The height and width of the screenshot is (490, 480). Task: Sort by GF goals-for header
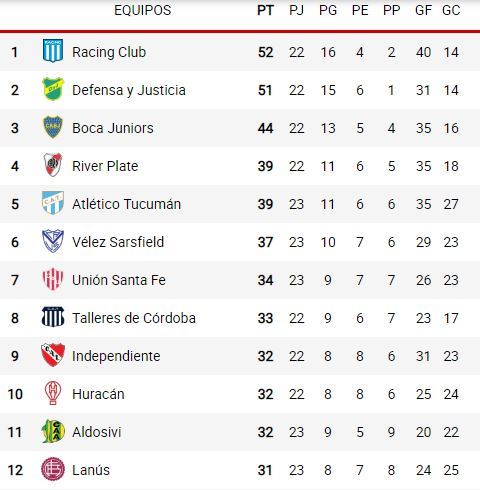pos(423,10)
